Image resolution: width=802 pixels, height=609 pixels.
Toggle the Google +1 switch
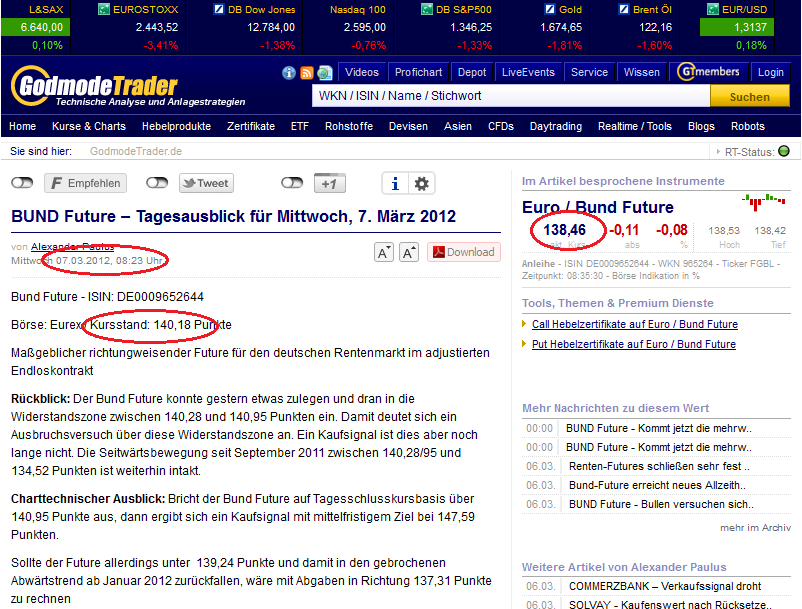[292, 183]
